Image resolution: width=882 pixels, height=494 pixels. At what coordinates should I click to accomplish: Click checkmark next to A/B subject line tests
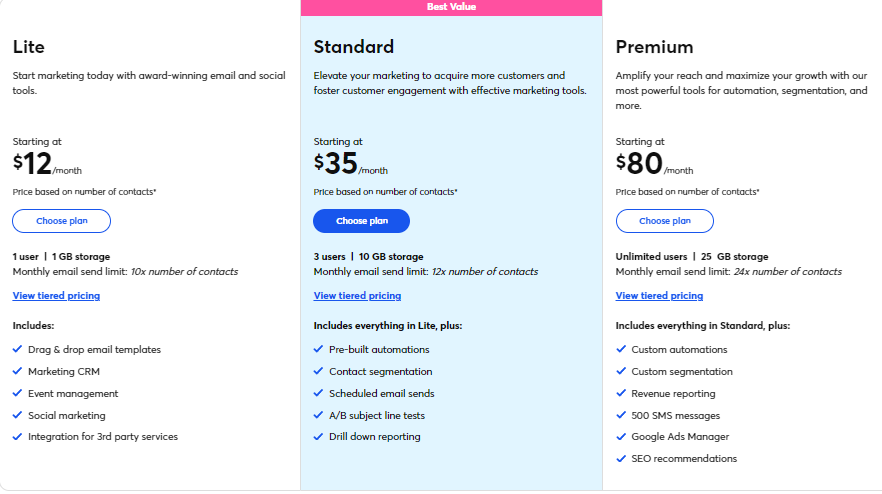(319, 415)
